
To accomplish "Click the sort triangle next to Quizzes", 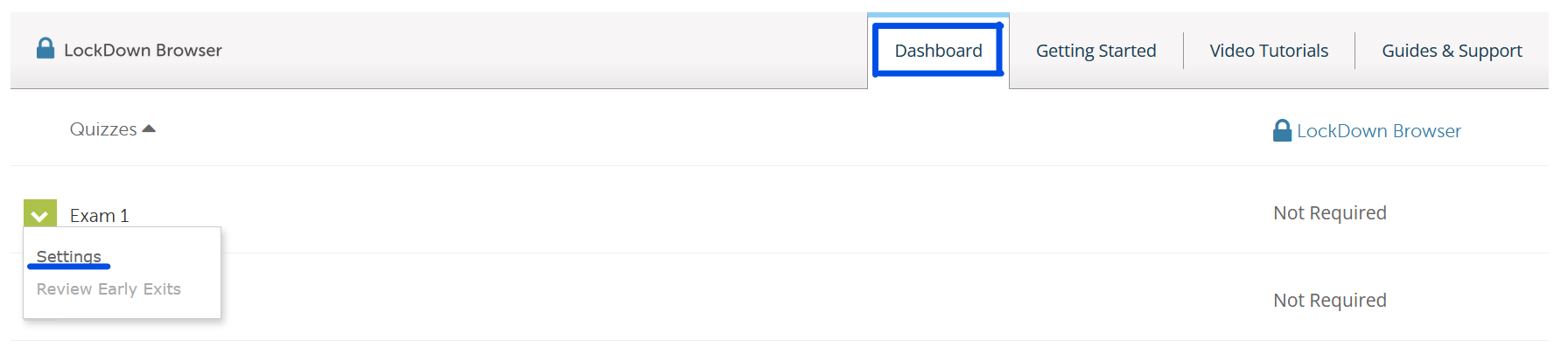I will [149, 128].
